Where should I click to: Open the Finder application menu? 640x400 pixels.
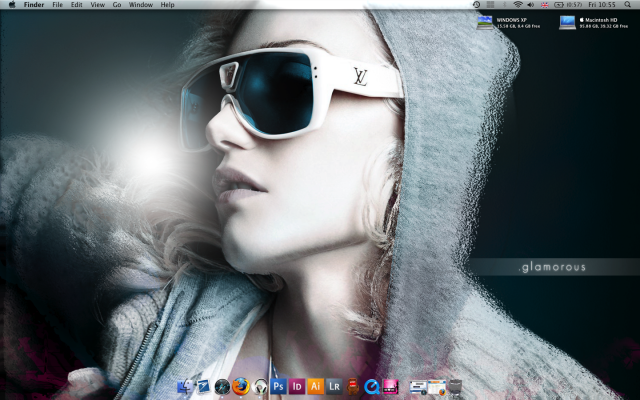[34, 4]
